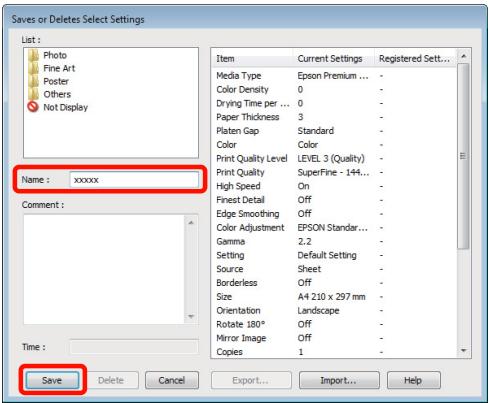Select the Media Type row

(333, 76)
